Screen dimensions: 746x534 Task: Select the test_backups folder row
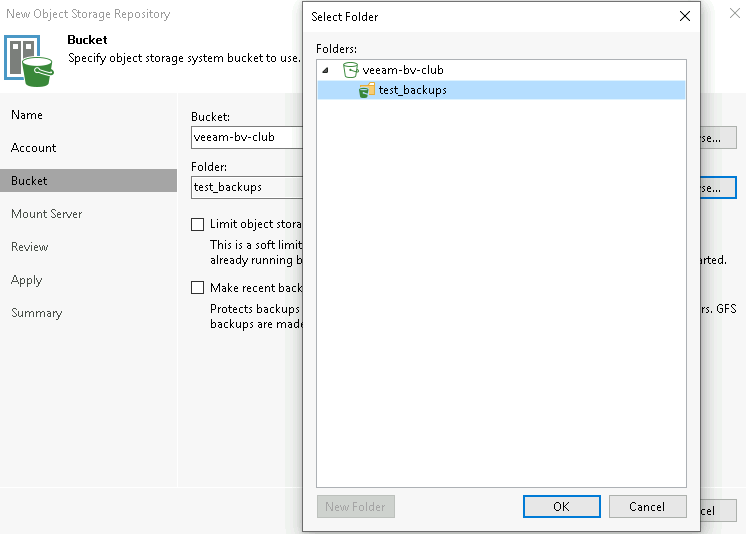pos(501,90)
